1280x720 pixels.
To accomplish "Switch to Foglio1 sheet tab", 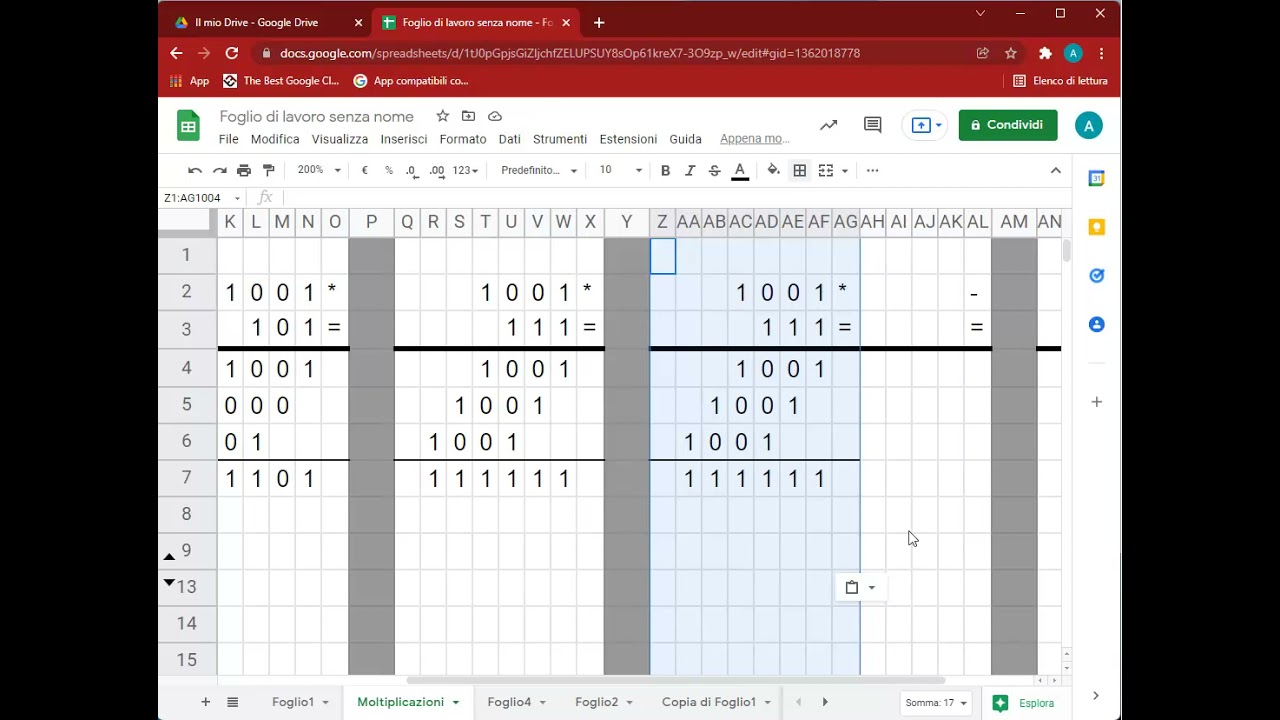I will click(293, 702).
